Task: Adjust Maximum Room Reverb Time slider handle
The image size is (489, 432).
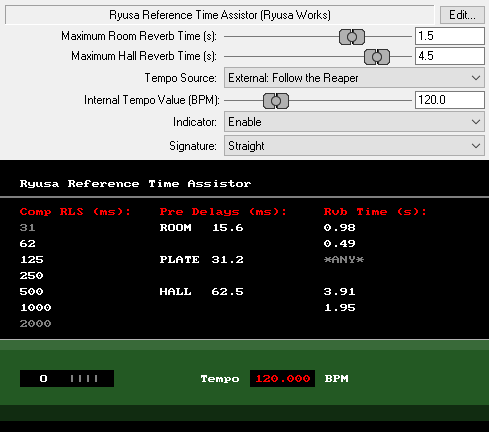Action: [352, 37]
